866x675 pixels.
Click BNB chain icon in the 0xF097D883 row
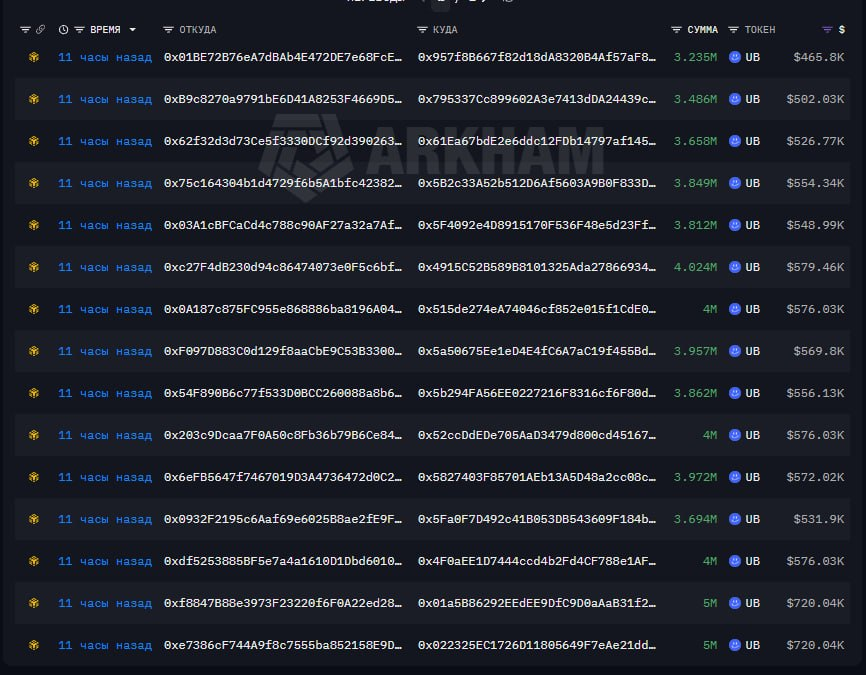pyautogui.click(x=34, y=351)
